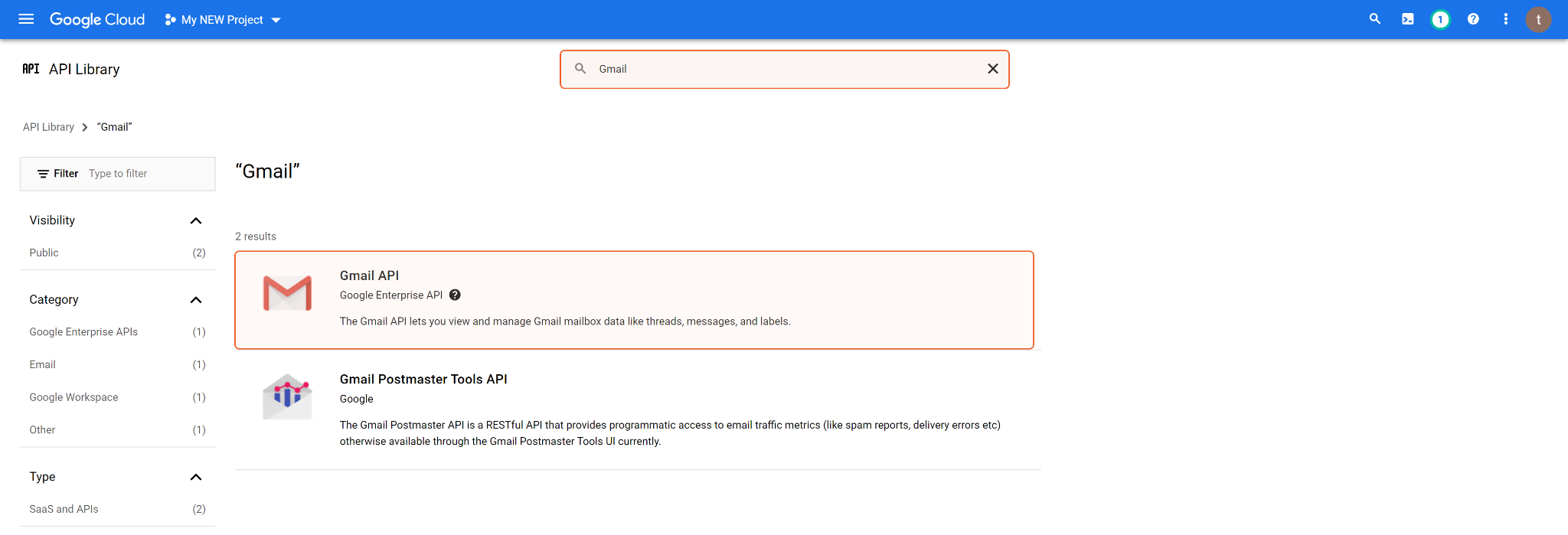Screen dimensions: 1568x535
Task: Collapse the Type filter section
Action: pyautogui.click(x=196, y=477)
